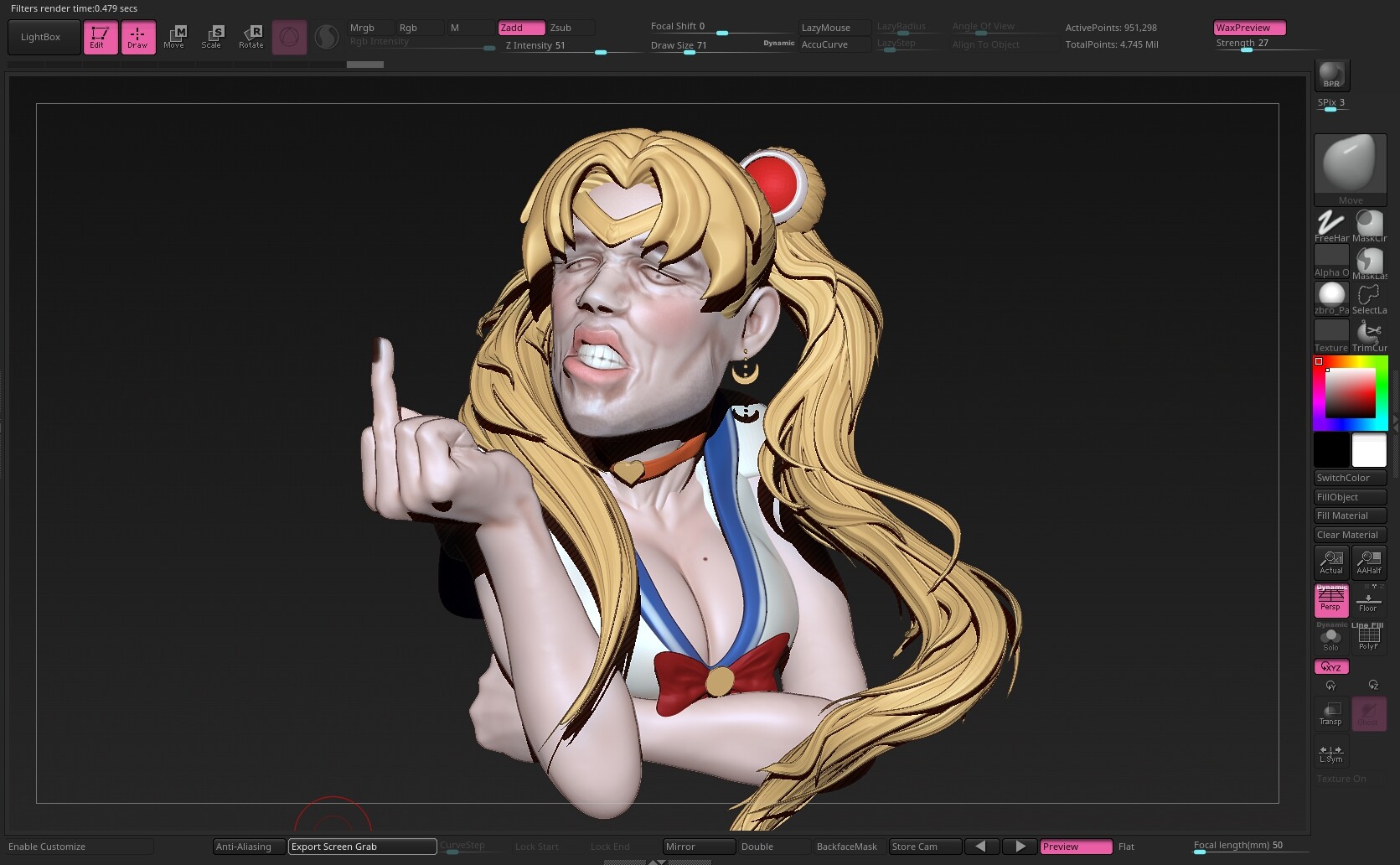Click the Fill Material button
Image resolution: width=1400 pixels, height=865 pixels.
1350,515
